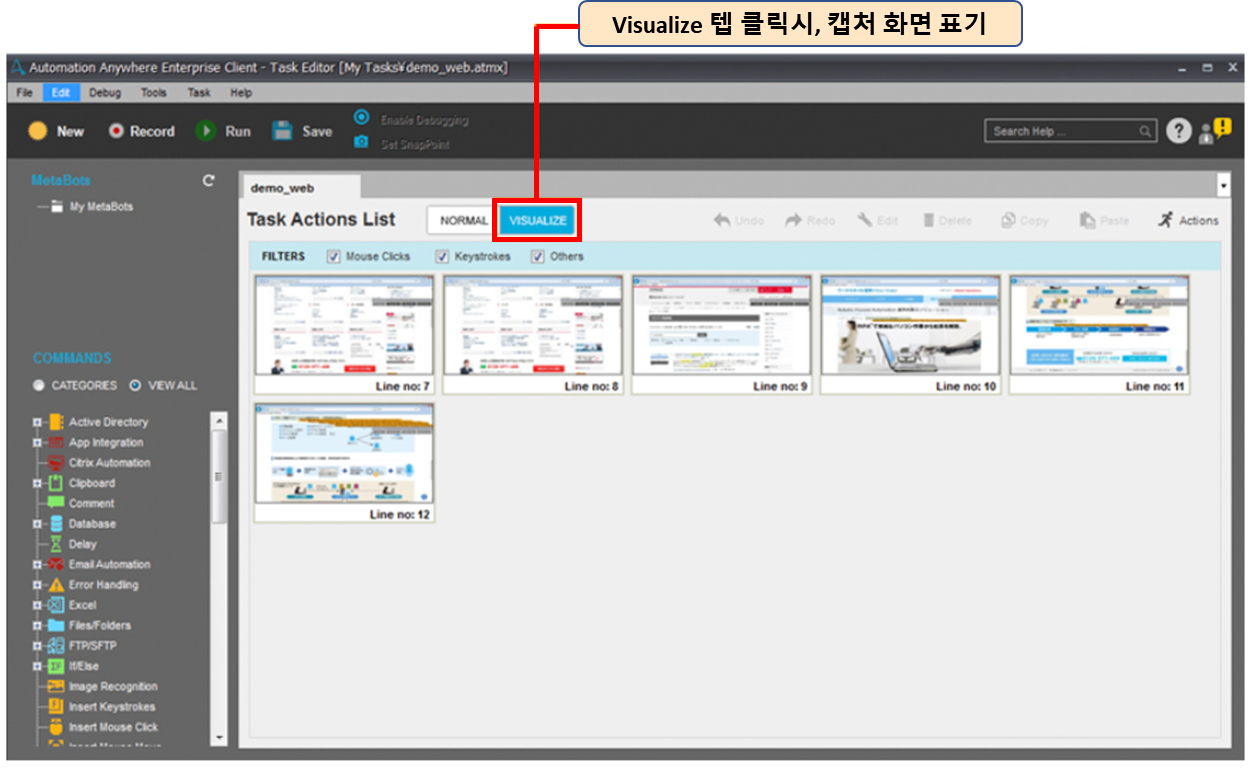Image resolution: width=1256 pixels, height=768 pixels.
Task: Toggle the Others filter checkbox
Action: [538, 257]
